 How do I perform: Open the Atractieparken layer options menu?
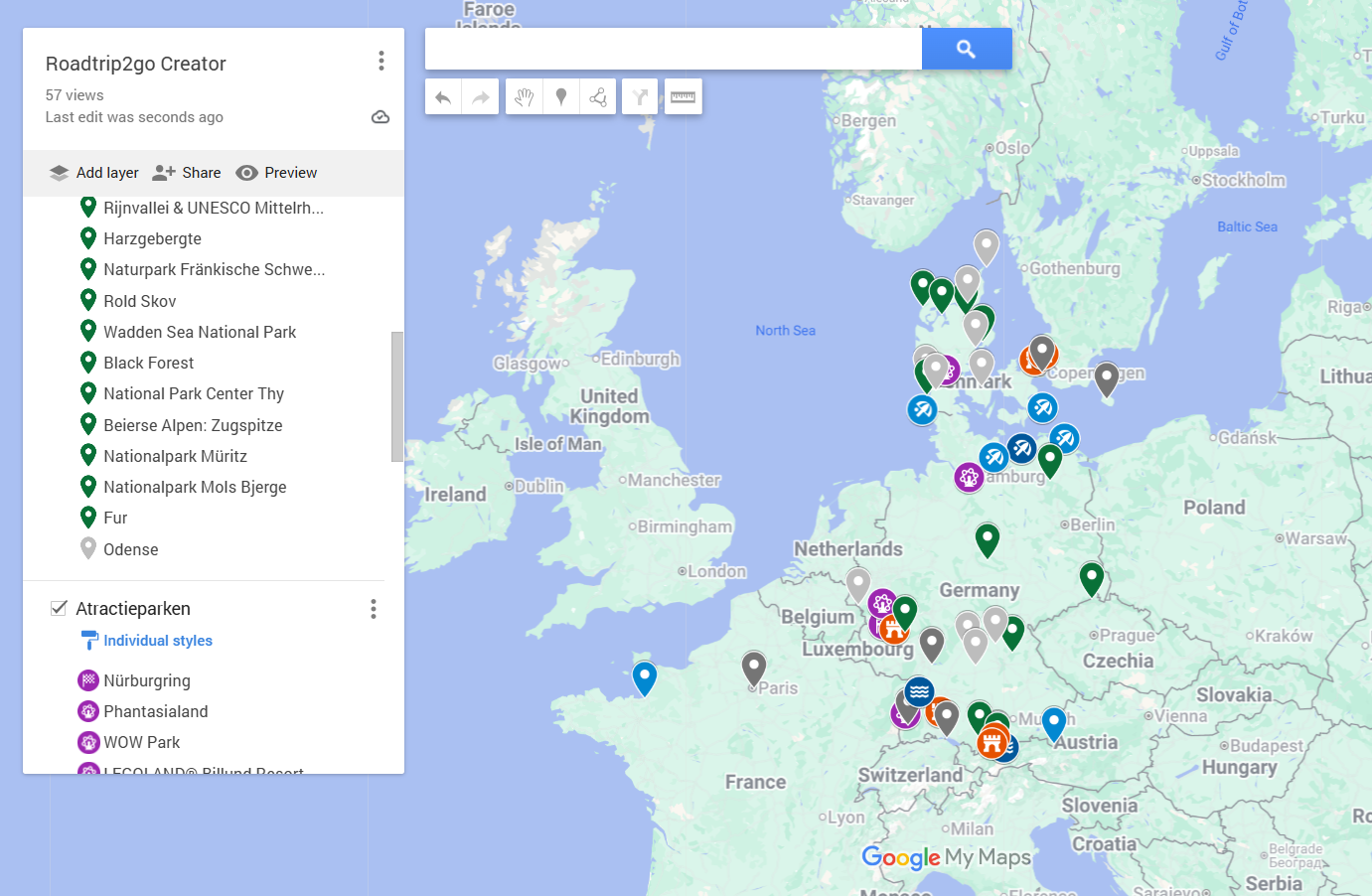[x=373, y=609]
